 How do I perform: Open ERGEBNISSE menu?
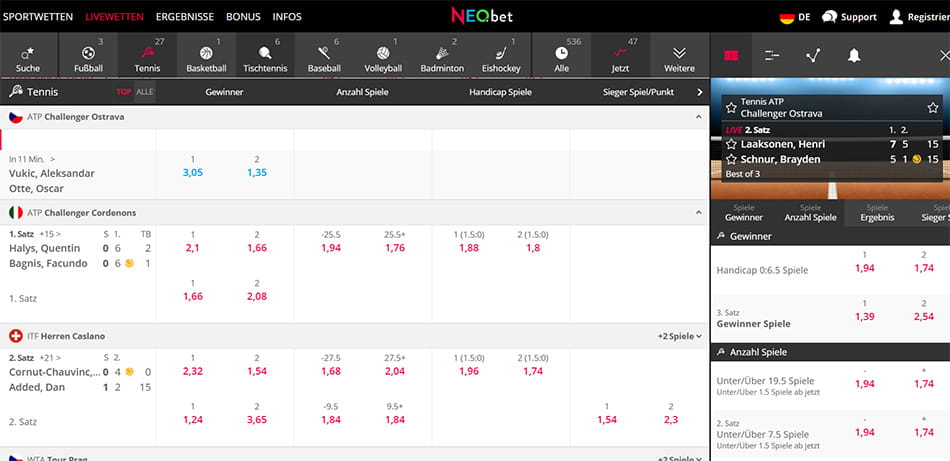185,17
